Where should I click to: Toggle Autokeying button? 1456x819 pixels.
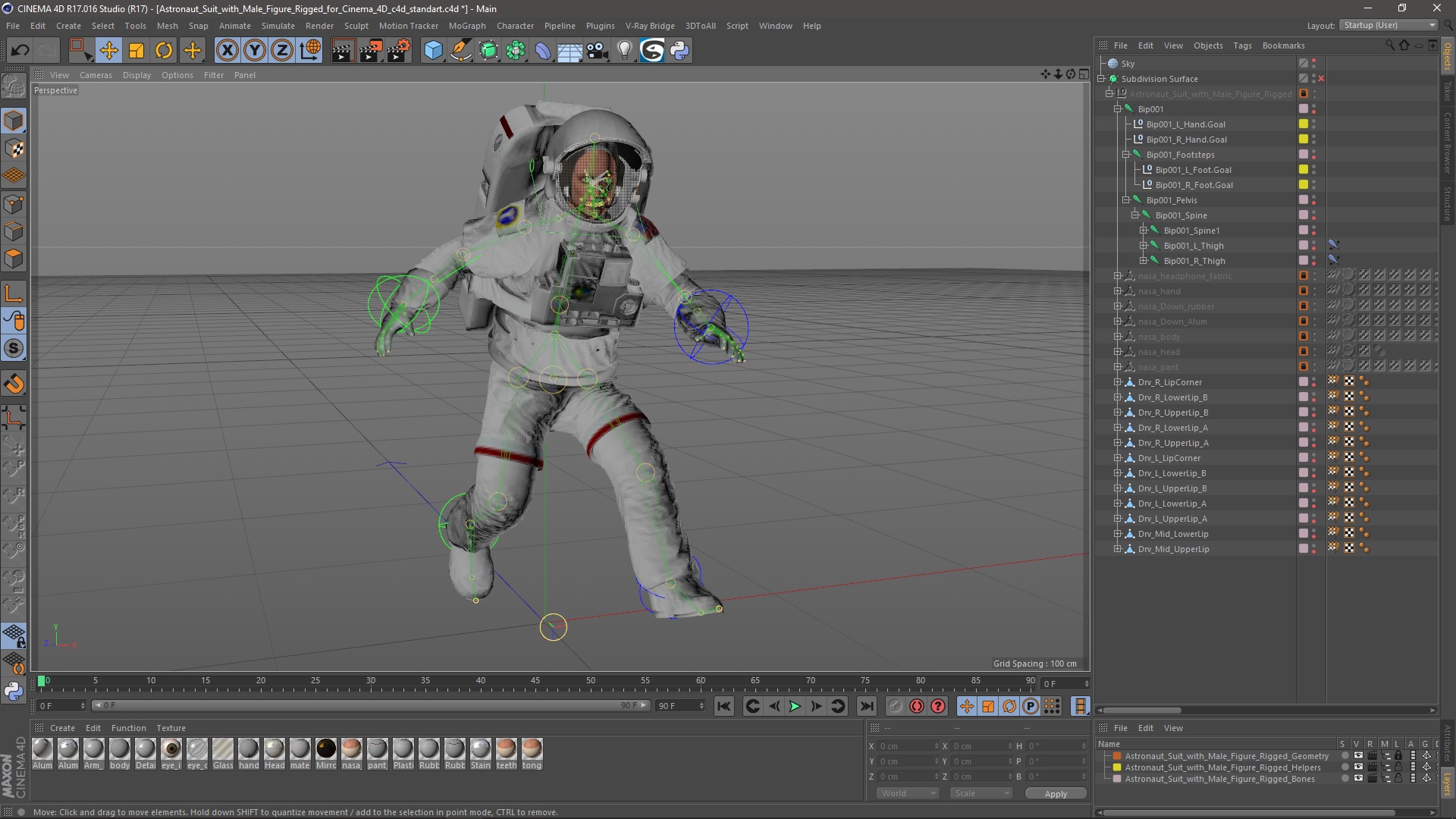(917, 707)
